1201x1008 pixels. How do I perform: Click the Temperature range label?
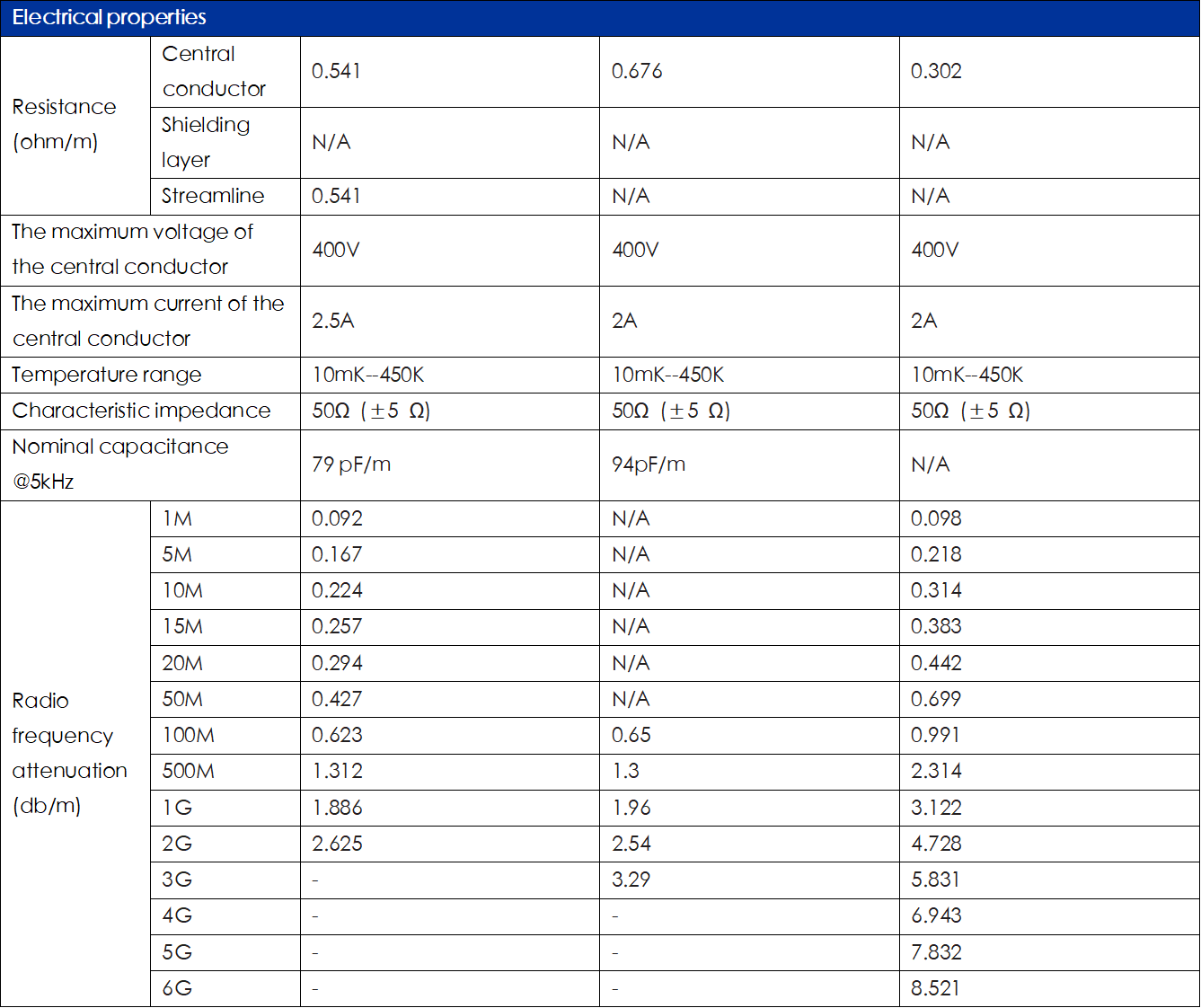click(x=107, y=375)
